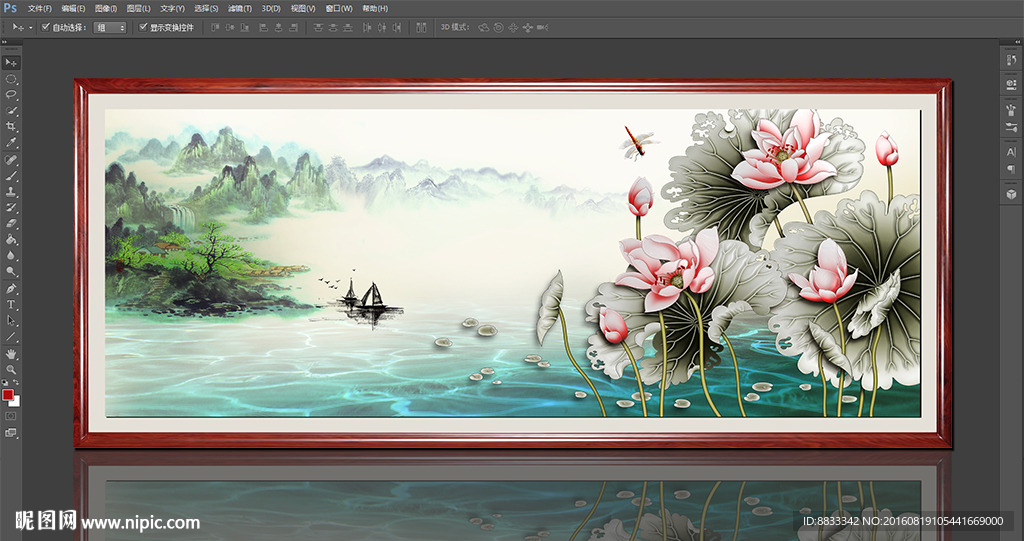Viewport: 1024px width, 541px height.
Task: Click the auto-align layers button
Action: [x=421, y=27]
